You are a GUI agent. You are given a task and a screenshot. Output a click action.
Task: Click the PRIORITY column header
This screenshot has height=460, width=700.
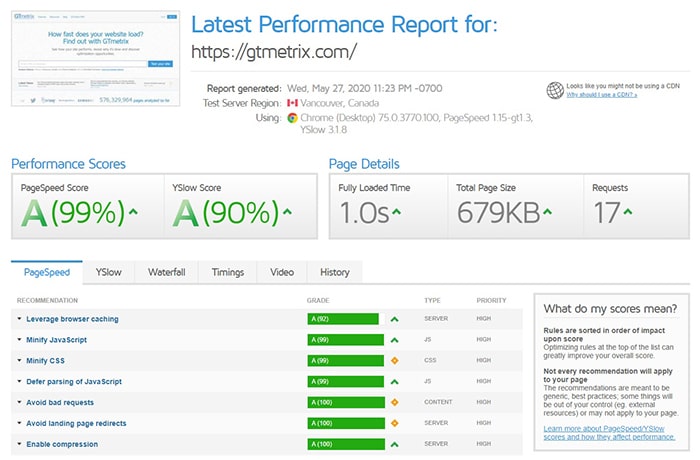[492, 301]
